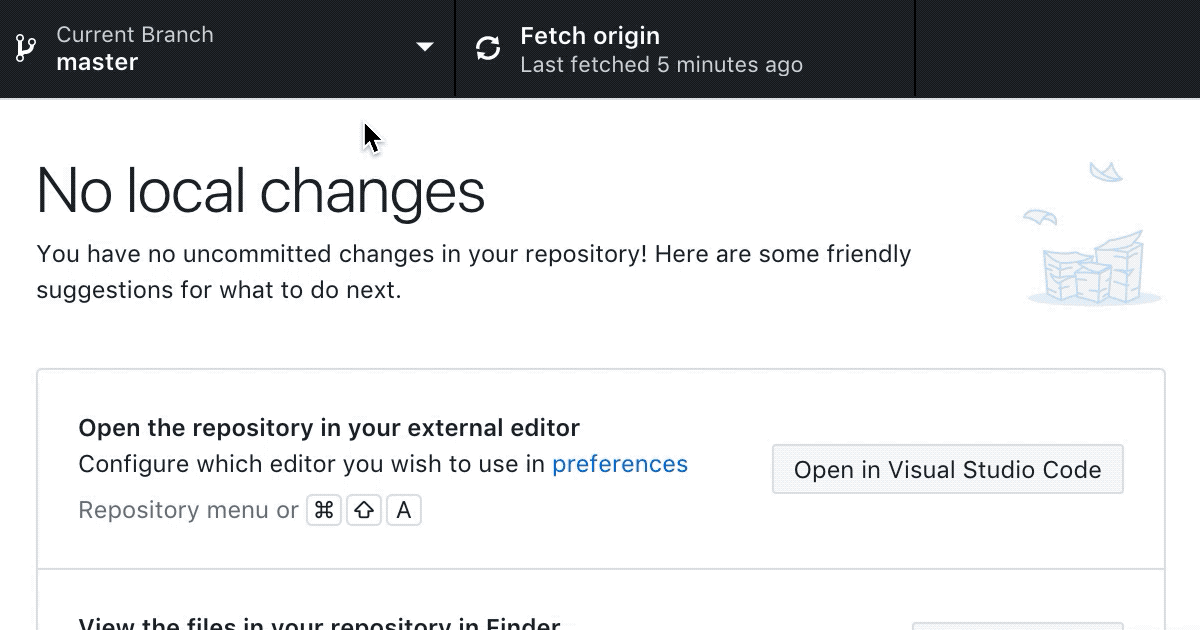
Task: Open the Current Branch master selector
Action: (227, 48)
